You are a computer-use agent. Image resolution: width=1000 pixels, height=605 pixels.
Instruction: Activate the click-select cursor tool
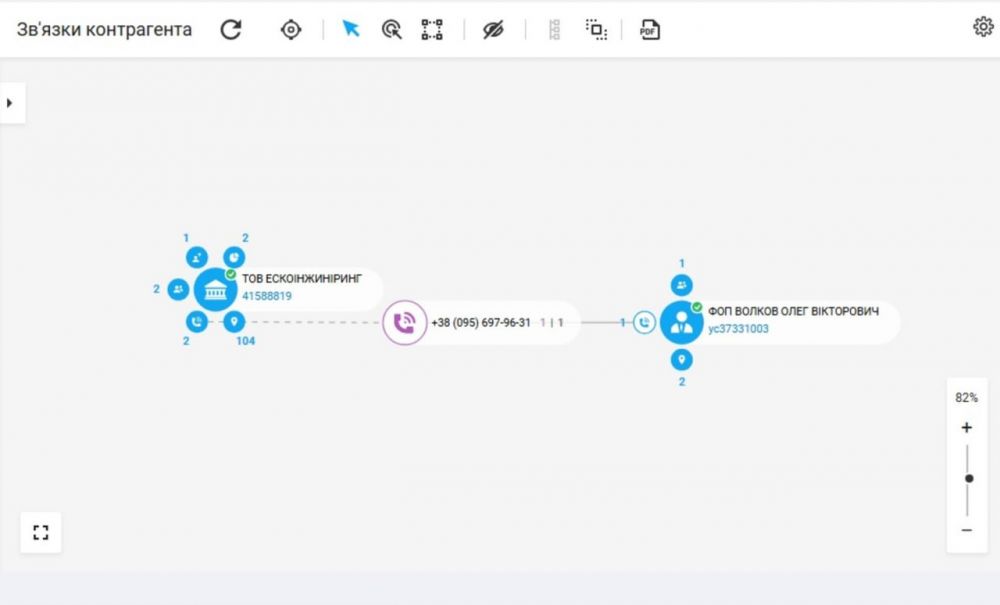click(392, 29)
